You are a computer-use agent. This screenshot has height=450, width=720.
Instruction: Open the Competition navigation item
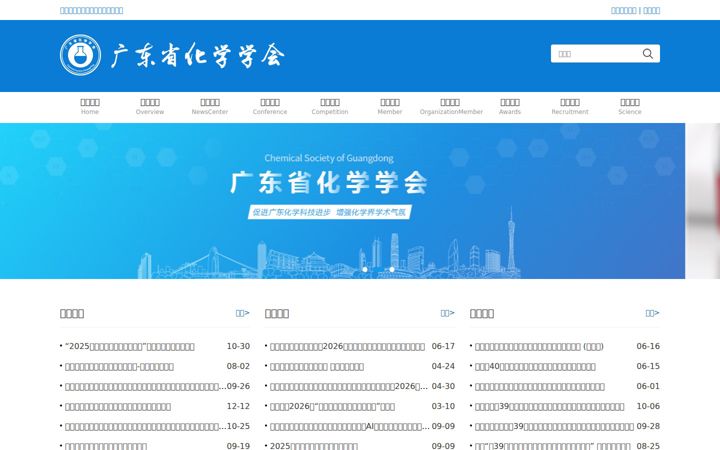(330, 107)
